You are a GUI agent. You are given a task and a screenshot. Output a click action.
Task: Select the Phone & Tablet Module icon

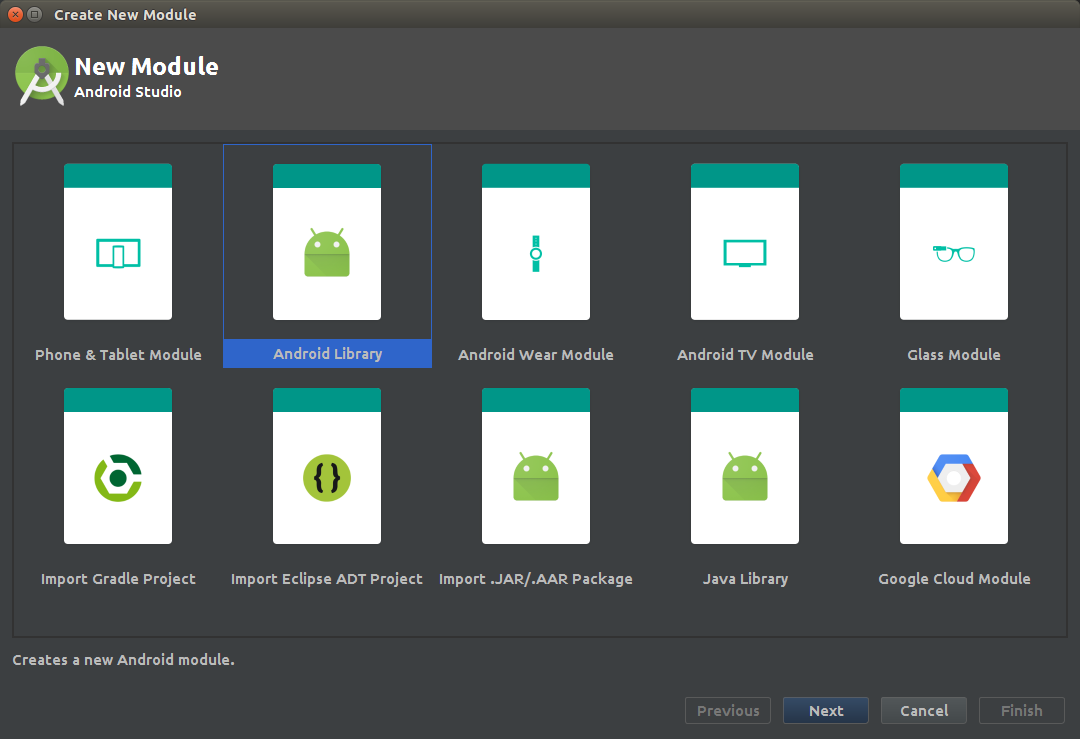[x=118, y=241]
